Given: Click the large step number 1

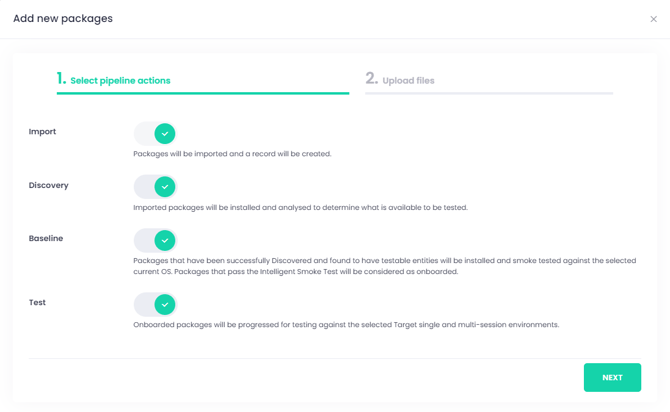Looking at the screenshot, I should point(61,79).
